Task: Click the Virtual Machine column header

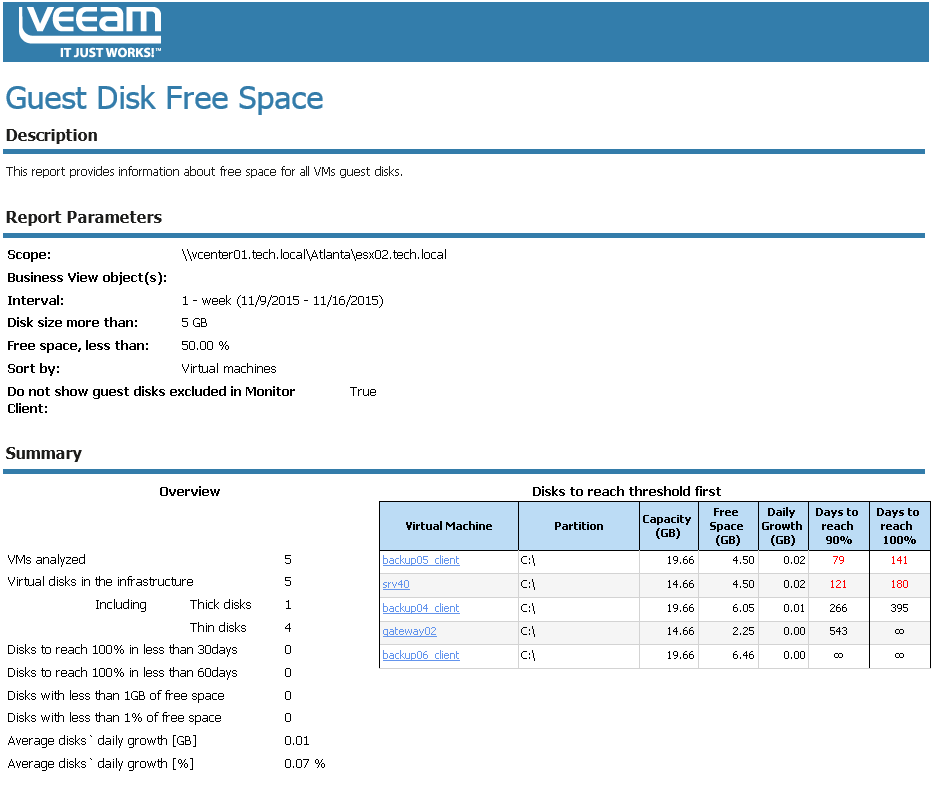Action: [x=449, y=526]
